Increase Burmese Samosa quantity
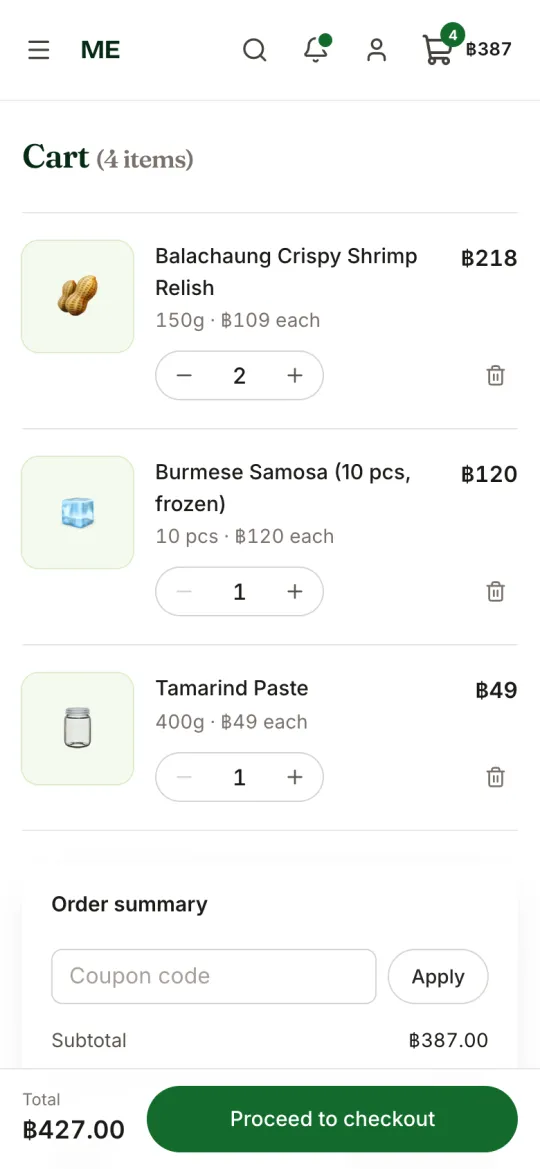 (295, 592)
